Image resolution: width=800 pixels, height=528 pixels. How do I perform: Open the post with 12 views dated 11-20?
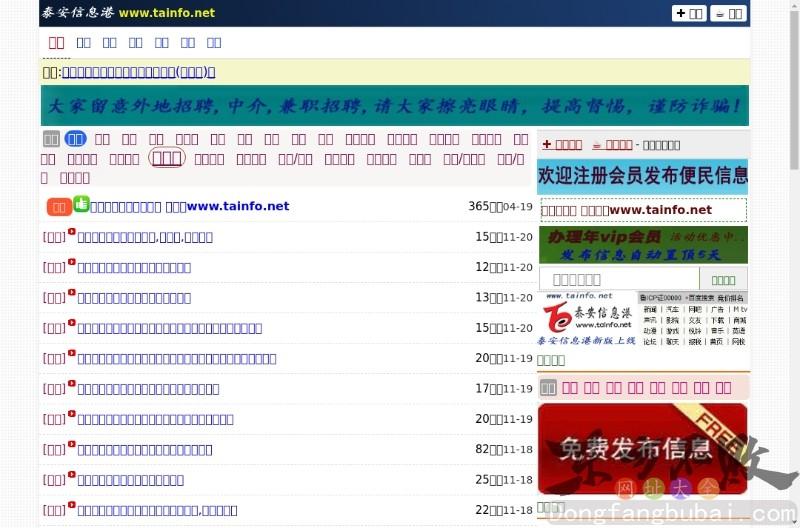pos(134,267)
